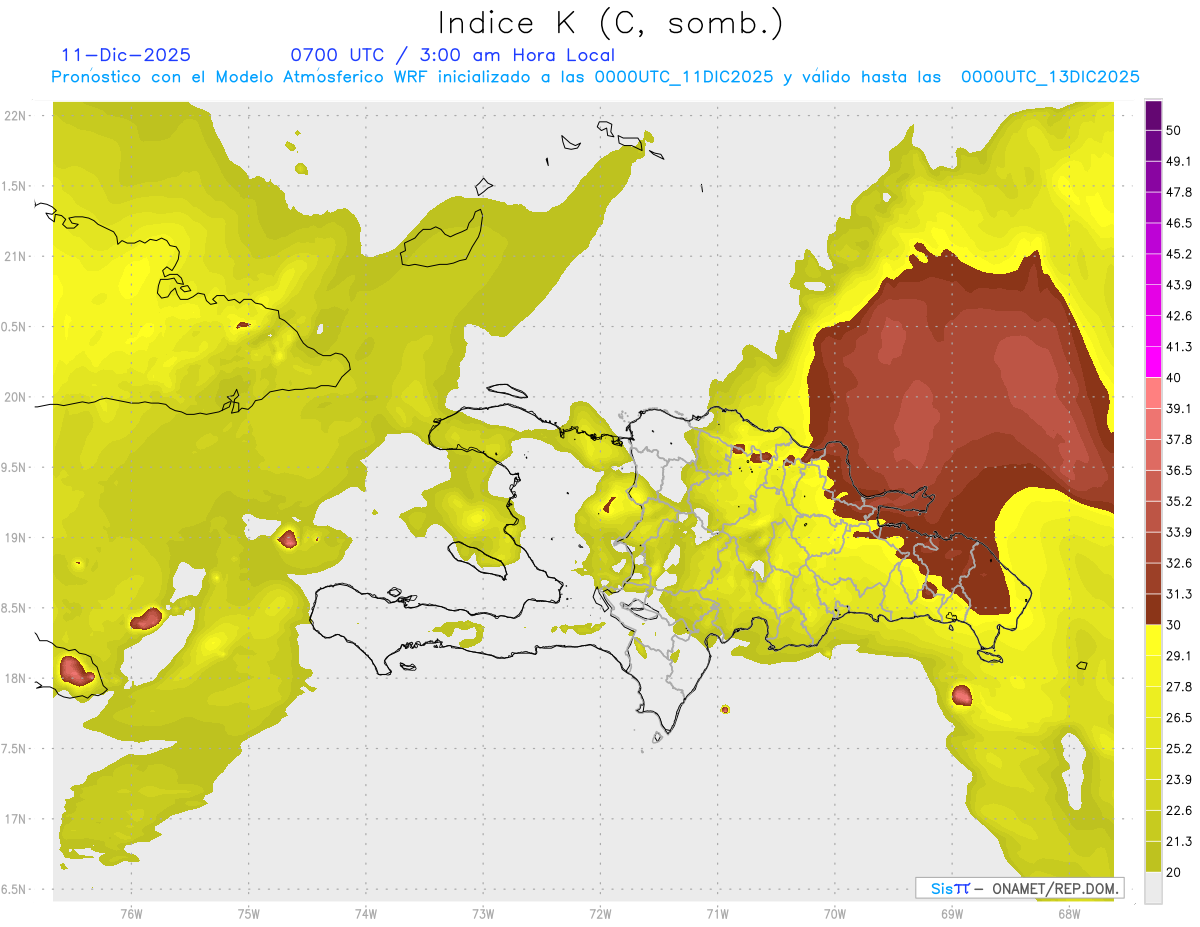This screenshot has height=927, width=1200.
Task: Select the bright yellow color bar segment between 29.1 and 30
Action: [1153, 641]
